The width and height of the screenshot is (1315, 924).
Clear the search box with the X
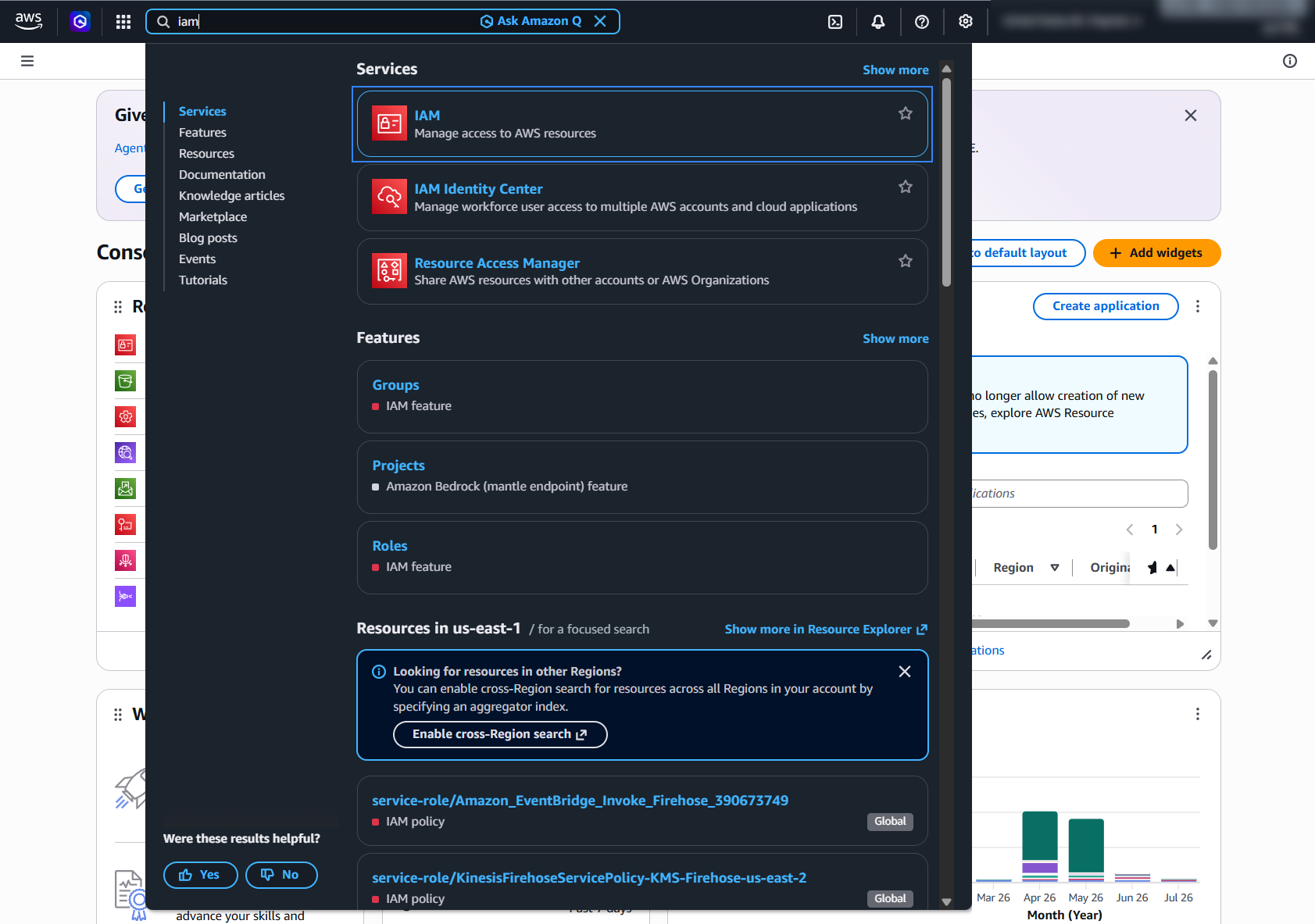pyautogui.click(x=600, y=21)
